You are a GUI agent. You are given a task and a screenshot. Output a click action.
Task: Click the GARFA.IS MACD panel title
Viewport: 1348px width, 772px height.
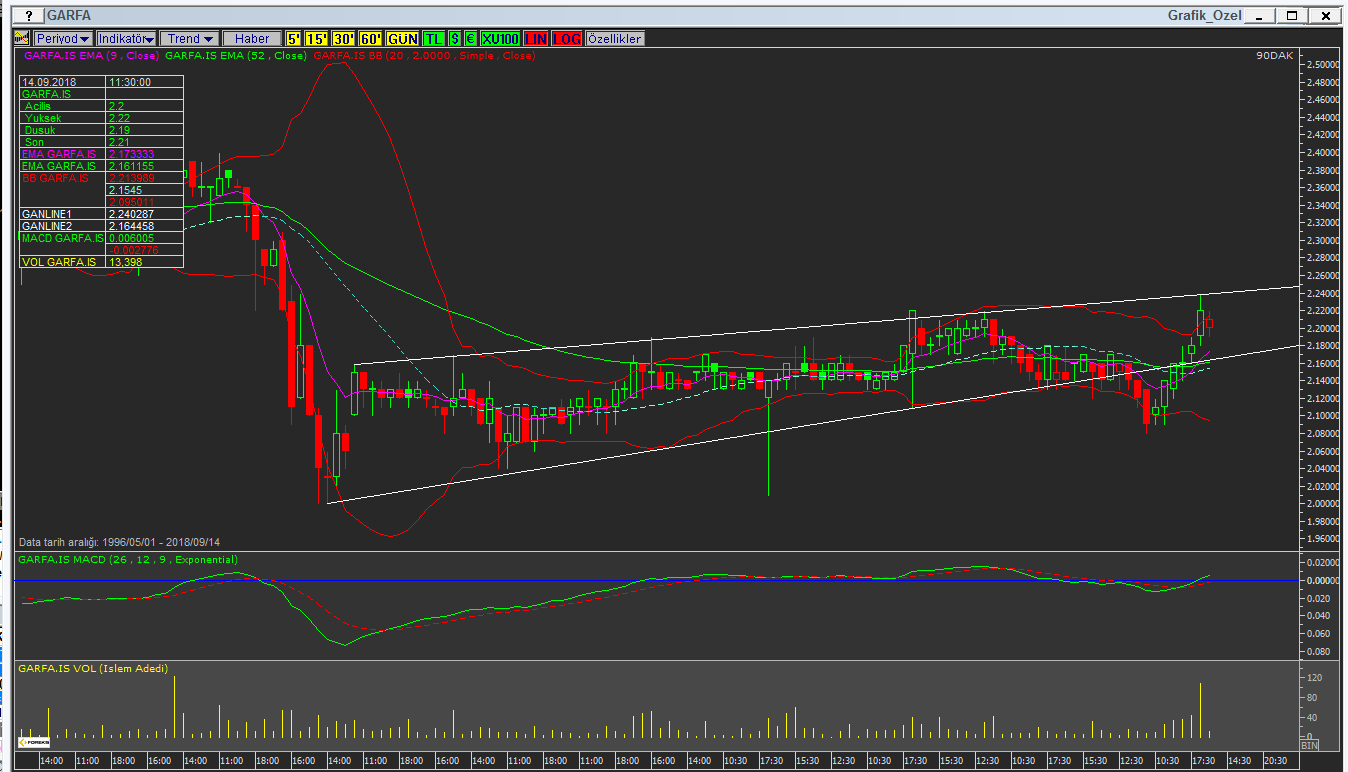(128, 559)
